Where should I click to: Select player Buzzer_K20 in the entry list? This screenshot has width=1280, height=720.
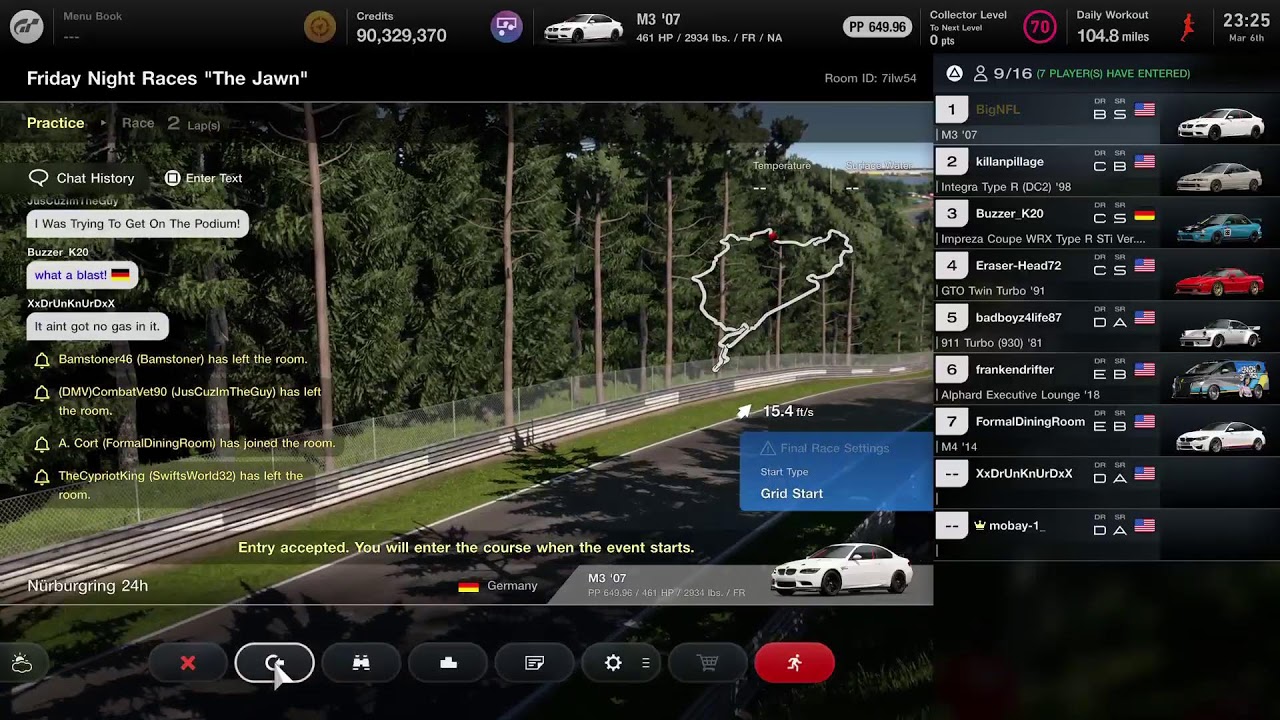click(x=1107, y=223)
